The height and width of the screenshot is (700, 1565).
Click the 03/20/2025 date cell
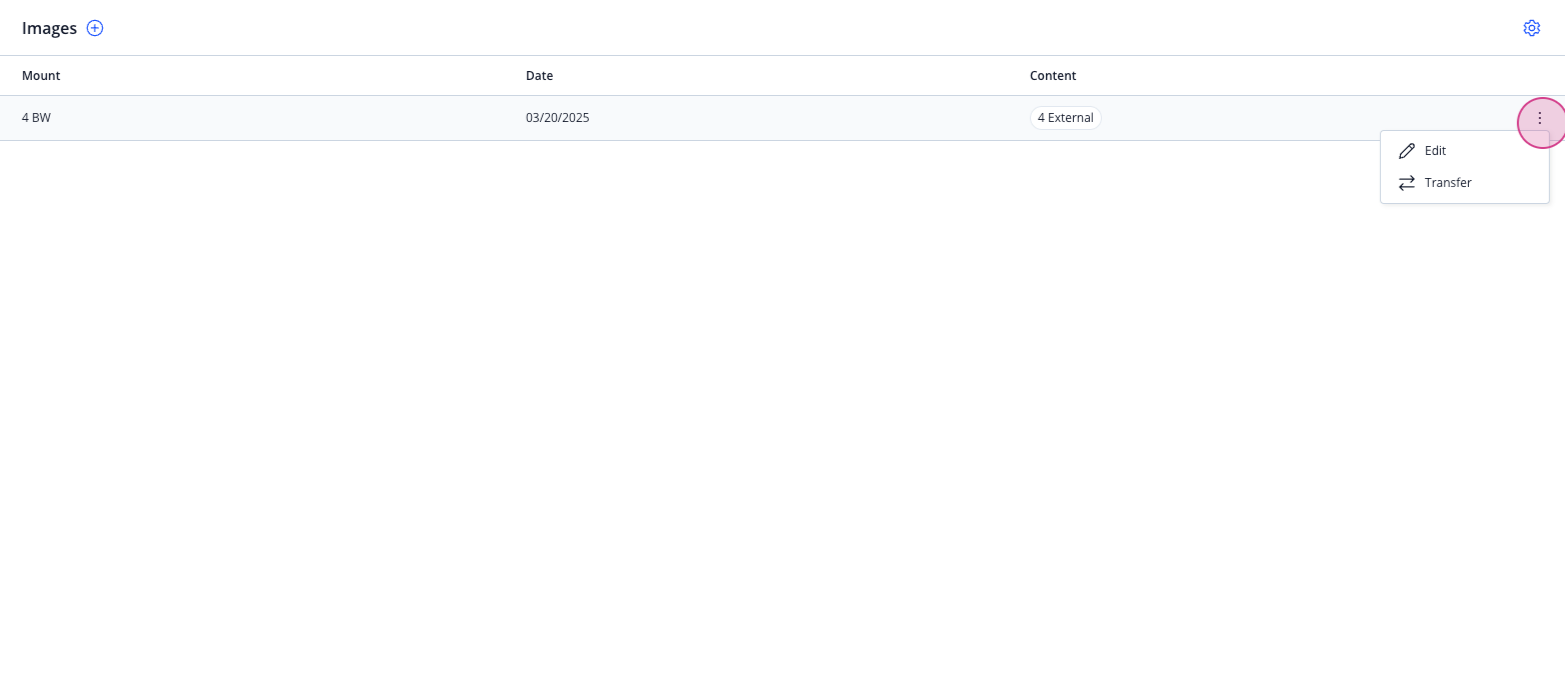click(557, 118)
